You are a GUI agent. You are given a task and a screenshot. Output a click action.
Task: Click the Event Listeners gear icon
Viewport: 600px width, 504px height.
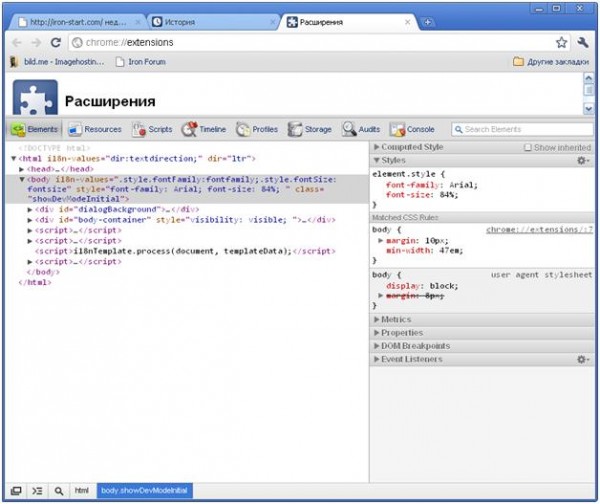(583, 359)
